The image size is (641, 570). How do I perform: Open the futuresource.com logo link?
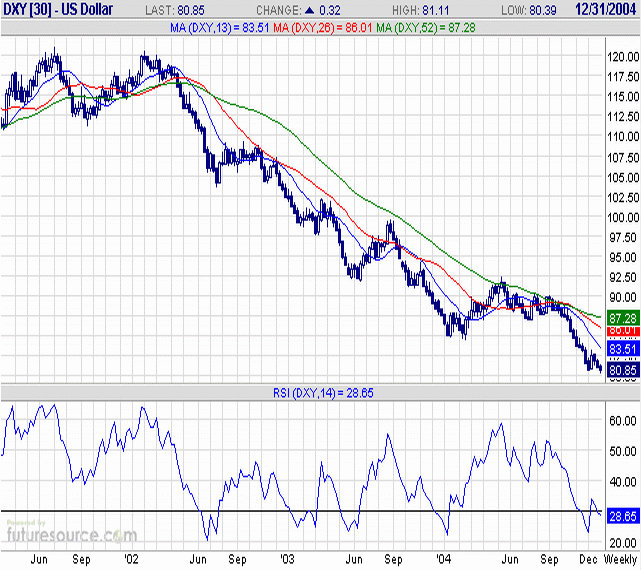coord(70,535)
